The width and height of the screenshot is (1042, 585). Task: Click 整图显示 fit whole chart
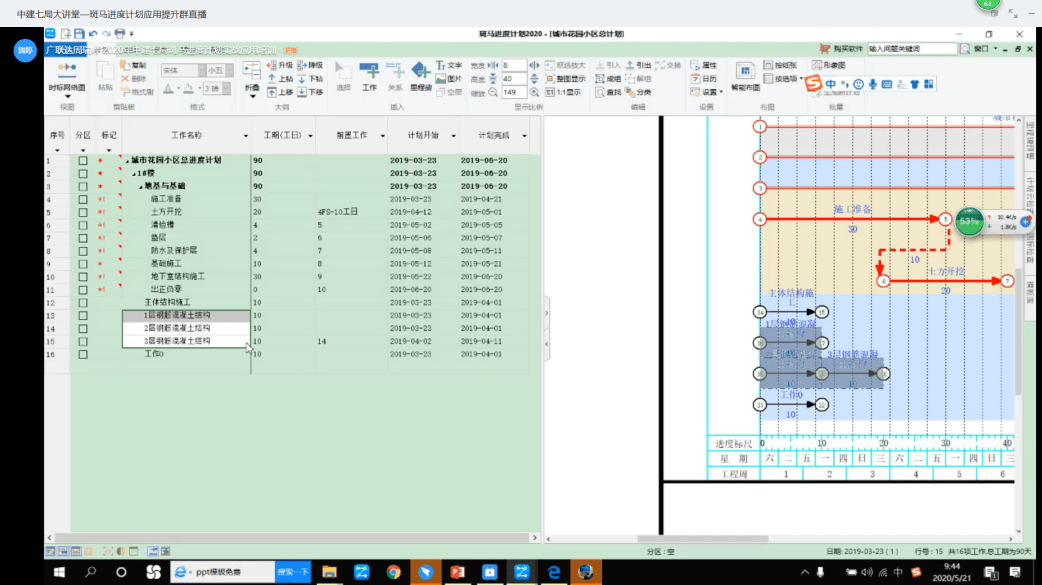(x=566, y=78)
